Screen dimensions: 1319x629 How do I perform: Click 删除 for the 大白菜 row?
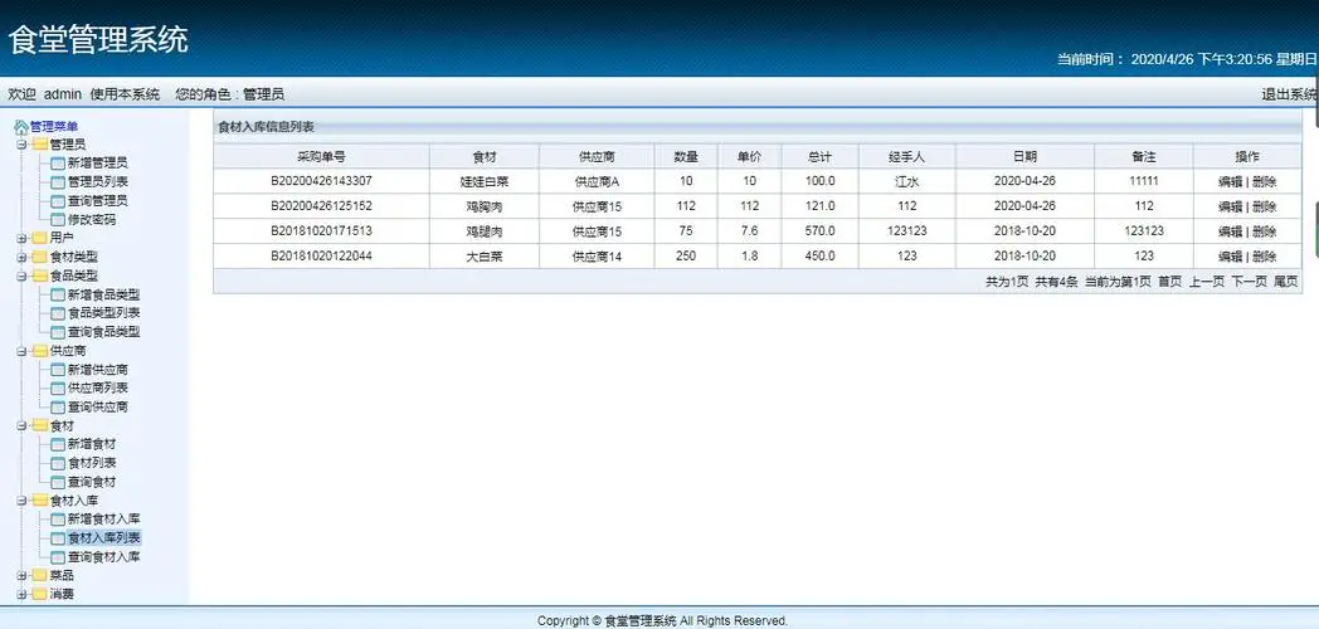1265,257
